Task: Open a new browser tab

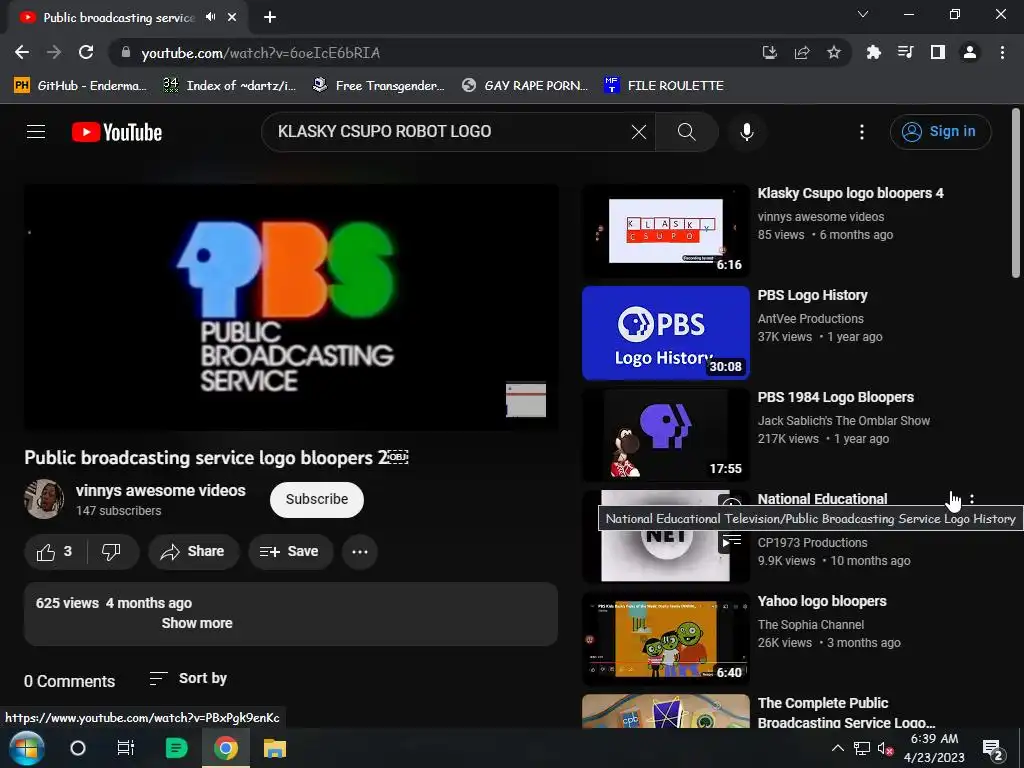Action: [x=270, y=17]
